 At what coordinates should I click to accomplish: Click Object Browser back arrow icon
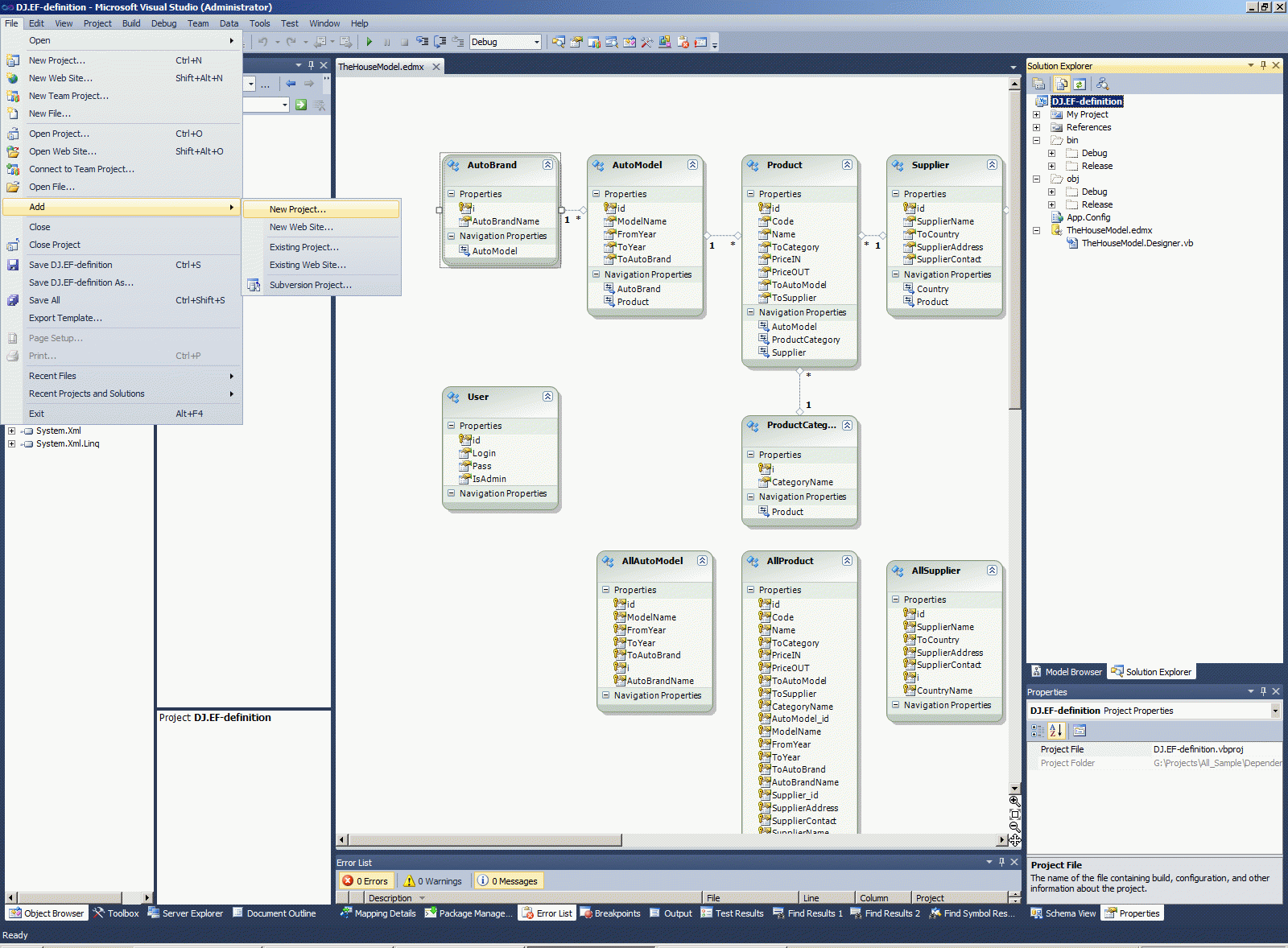291,84
